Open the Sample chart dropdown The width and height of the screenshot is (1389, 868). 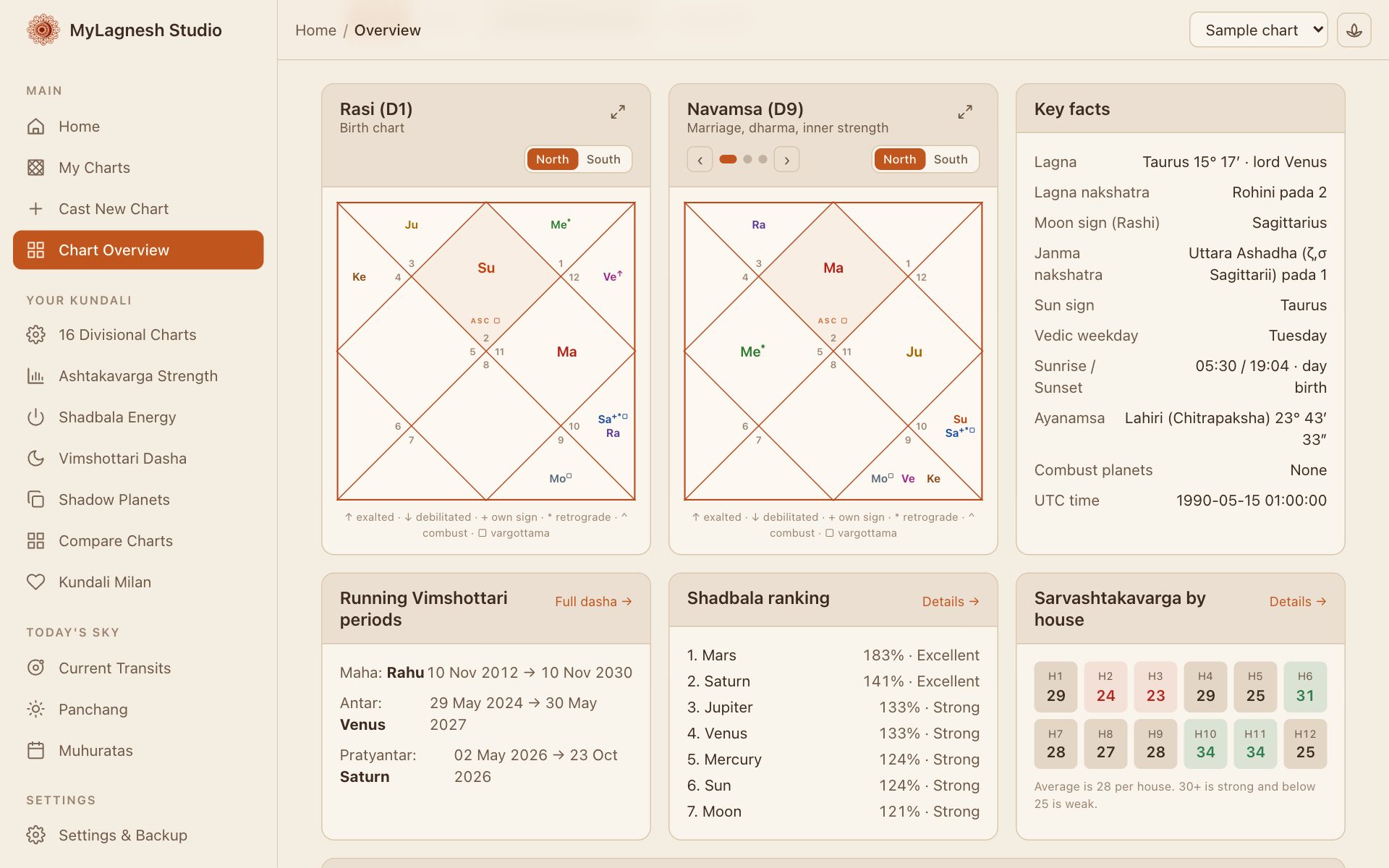1258,30
